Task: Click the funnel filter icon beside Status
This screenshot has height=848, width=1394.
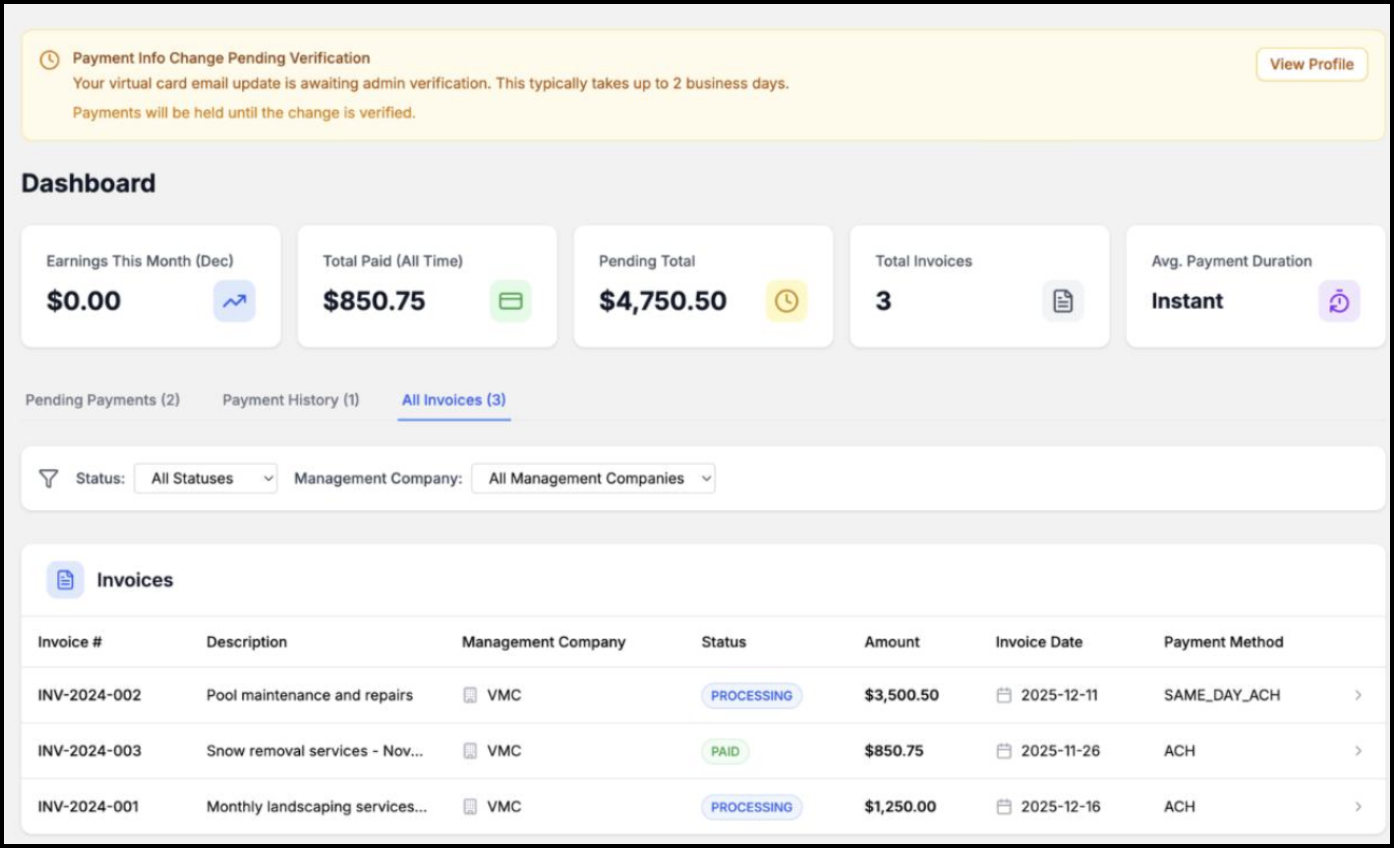Action: point(48,478)
